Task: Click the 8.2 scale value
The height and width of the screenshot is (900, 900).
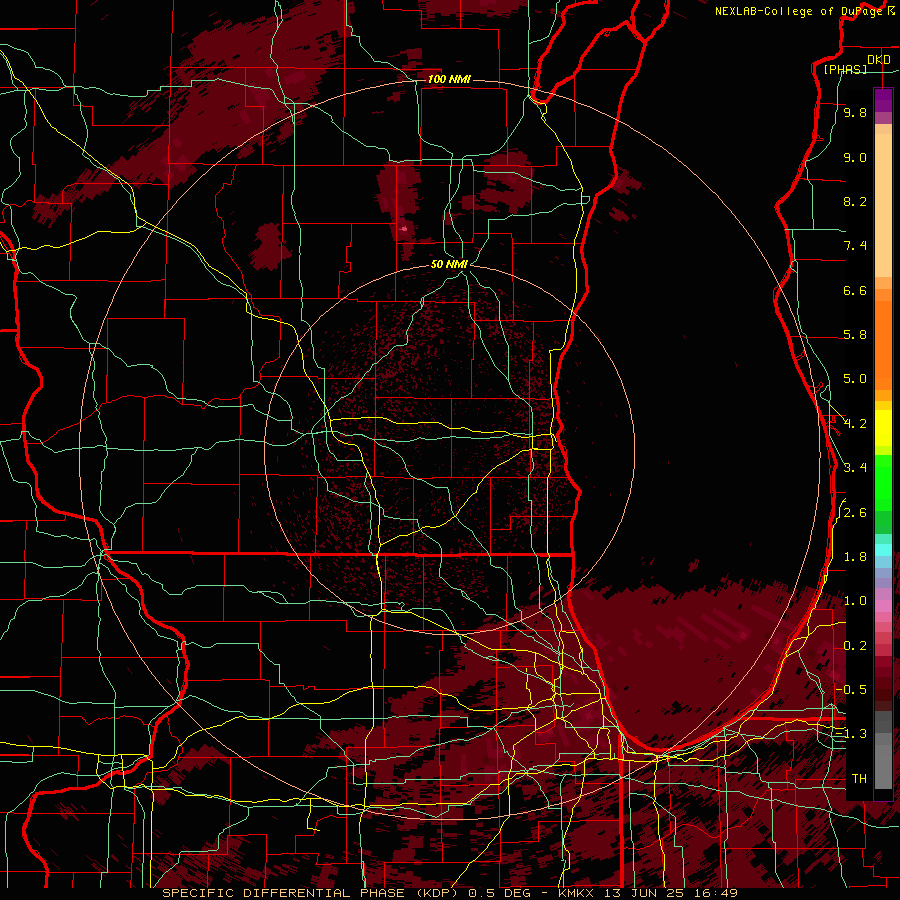Action: 855,201
